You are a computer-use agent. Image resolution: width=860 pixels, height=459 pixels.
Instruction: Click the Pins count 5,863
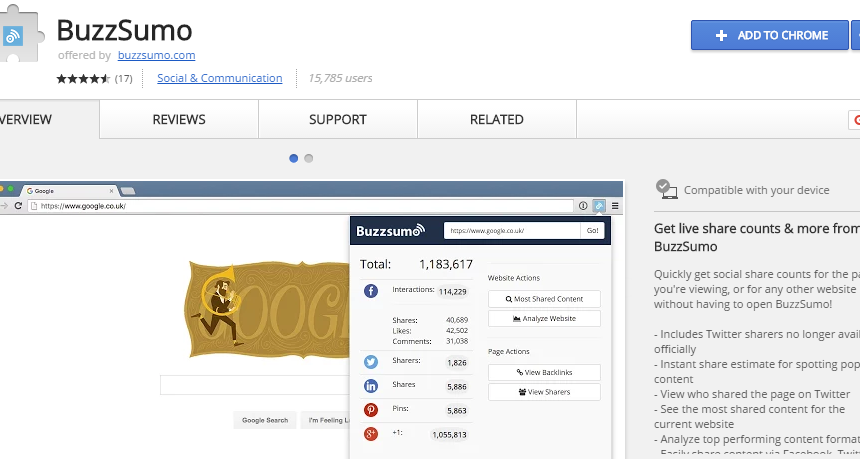pyautogui.click(x=456, y=411)
